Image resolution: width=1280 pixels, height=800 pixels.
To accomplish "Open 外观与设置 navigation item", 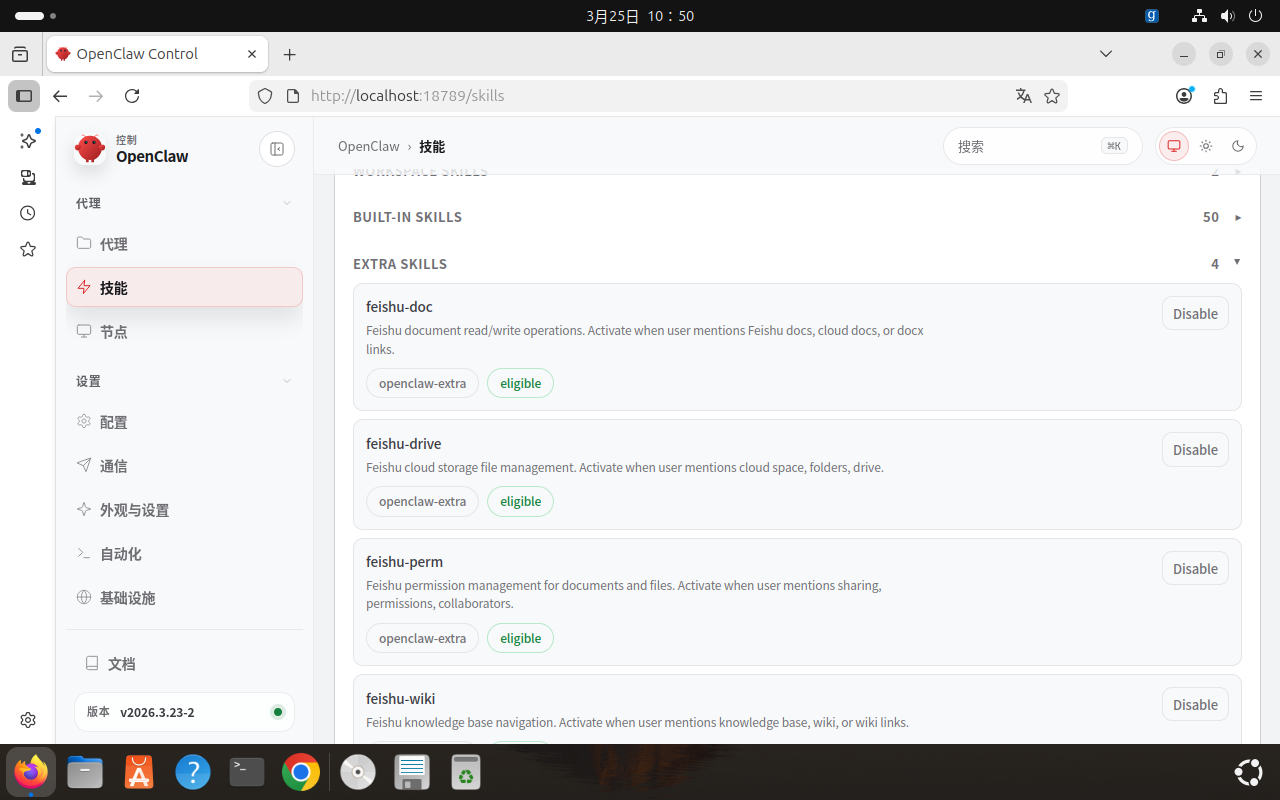I will pyautogui.click(x=184, y=510).
